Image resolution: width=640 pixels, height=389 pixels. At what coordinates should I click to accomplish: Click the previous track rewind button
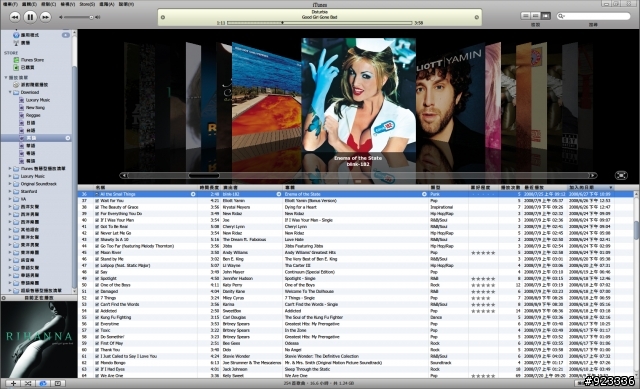click(15, 17)
